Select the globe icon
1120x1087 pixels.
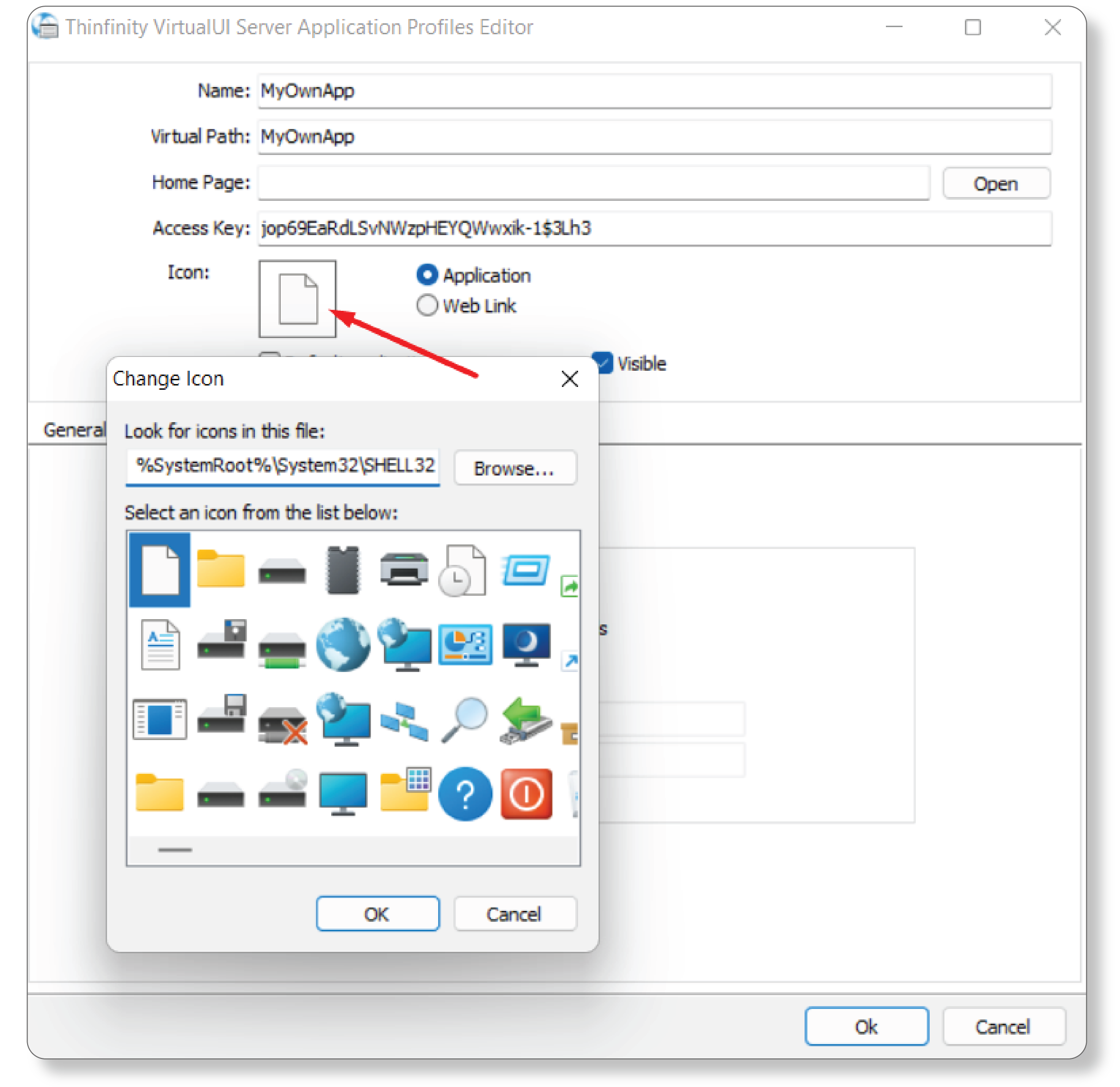pos(343,646)
